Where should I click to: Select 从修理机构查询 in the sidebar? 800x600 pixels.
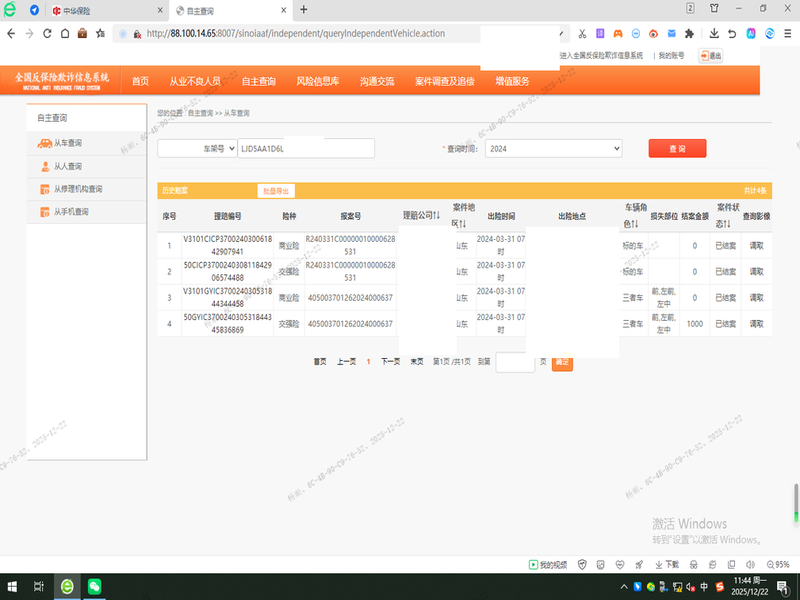(78, 189)
